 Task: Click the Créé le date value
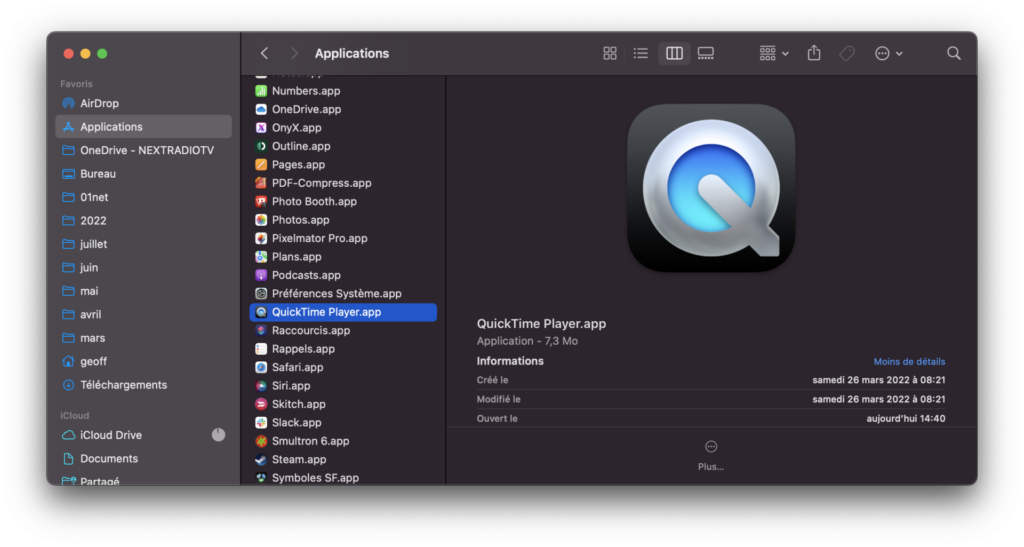[x=878, y=380]
